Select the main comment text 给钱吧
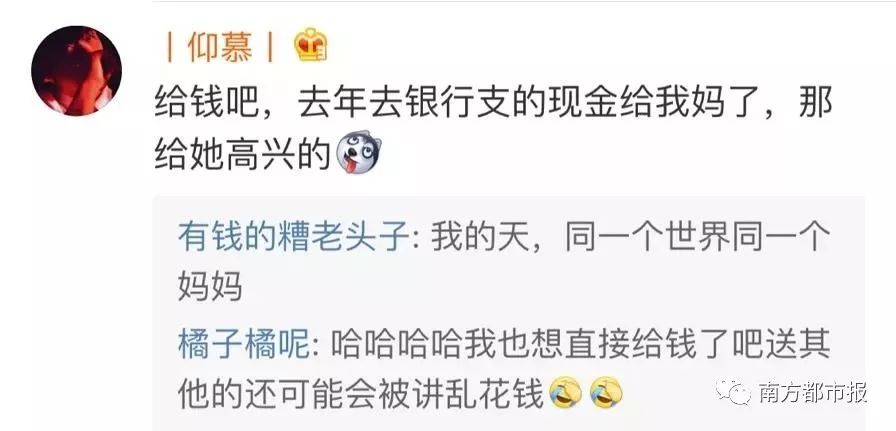Screen dimensions: 896x431 click(x=208, y=103)
